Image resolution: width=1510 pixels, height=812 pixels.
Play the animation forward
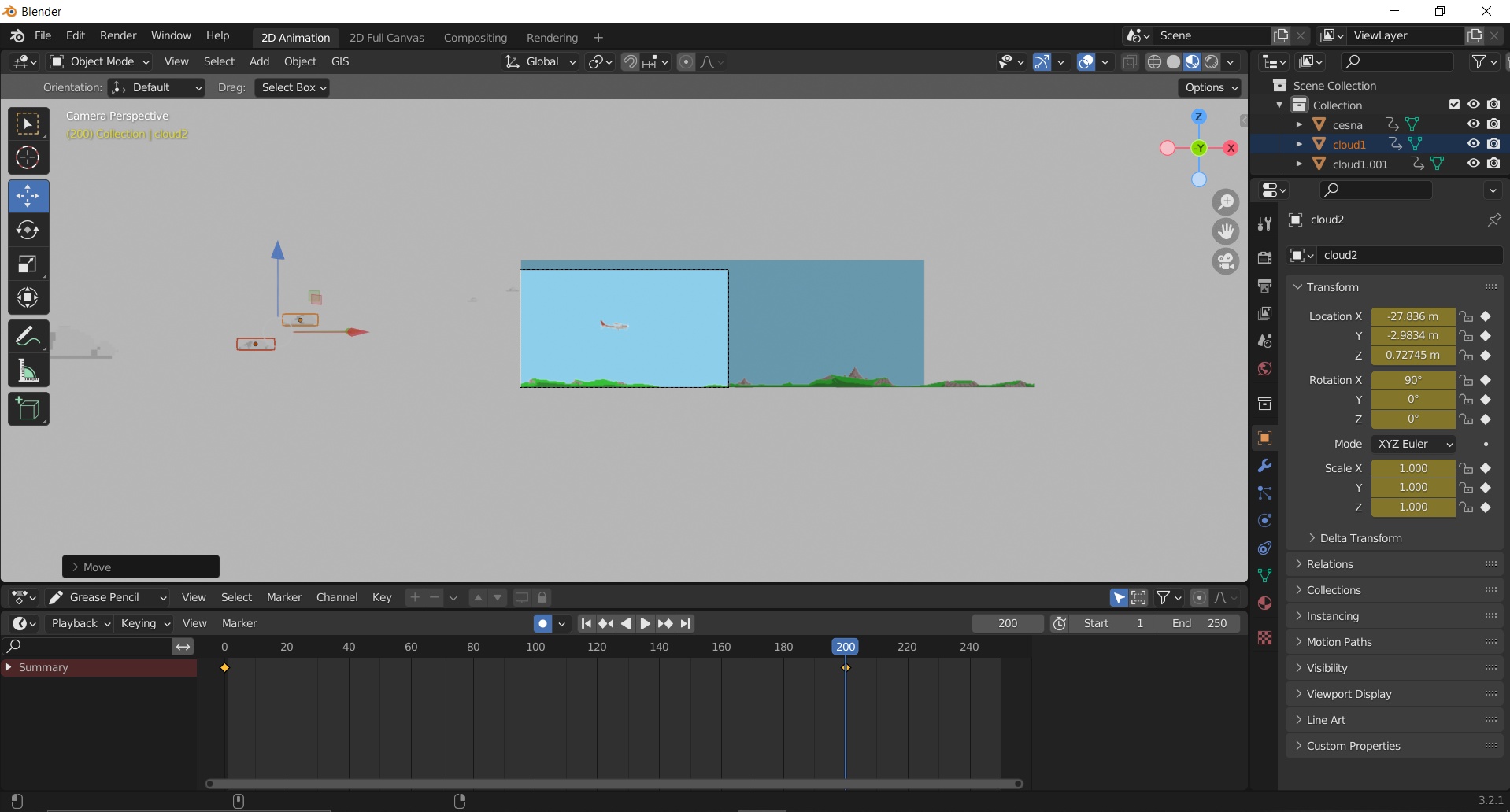(x=645, y=623)
